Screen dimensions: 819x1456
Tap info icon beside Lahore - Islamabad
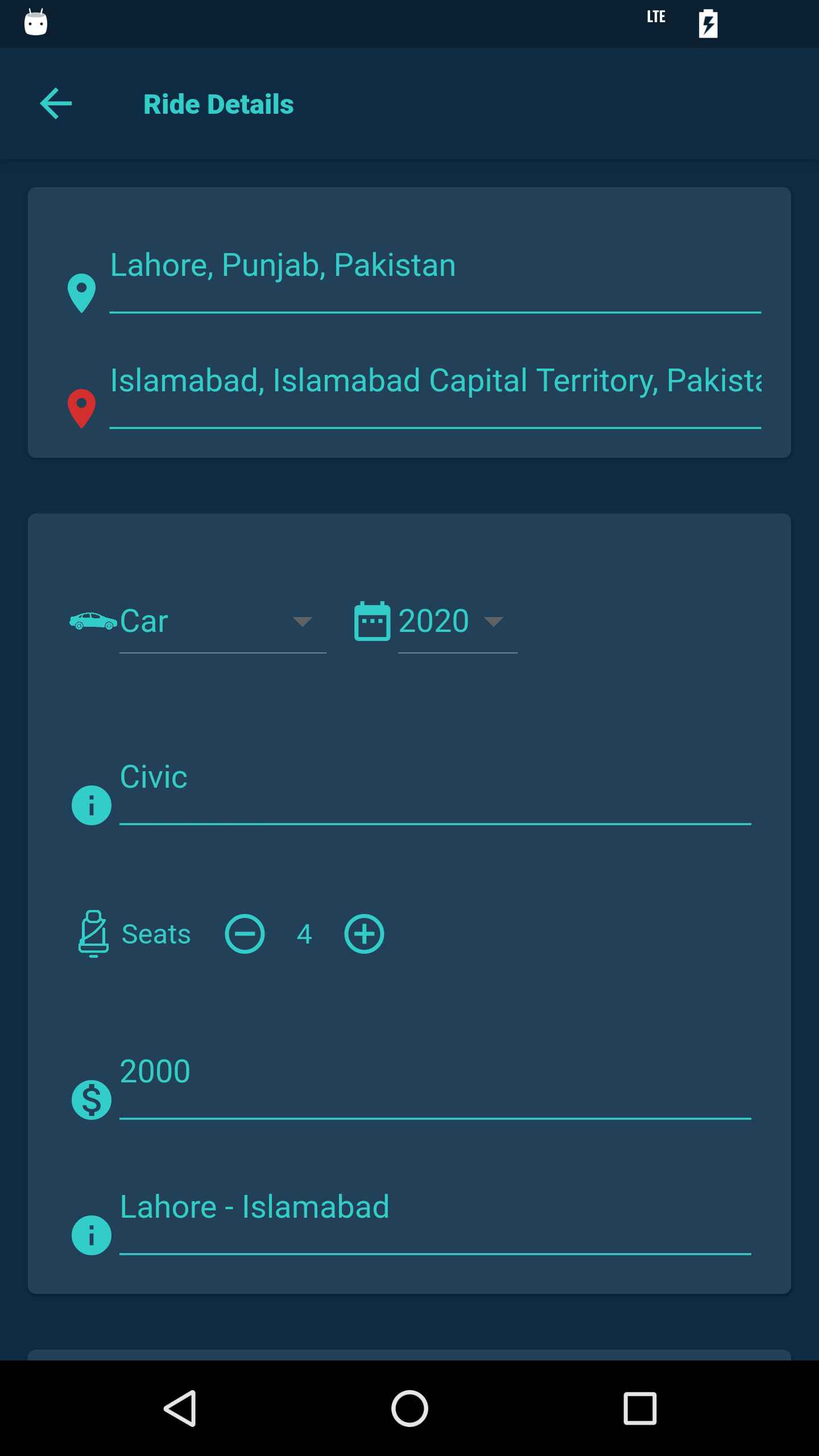coord(92,1235)
